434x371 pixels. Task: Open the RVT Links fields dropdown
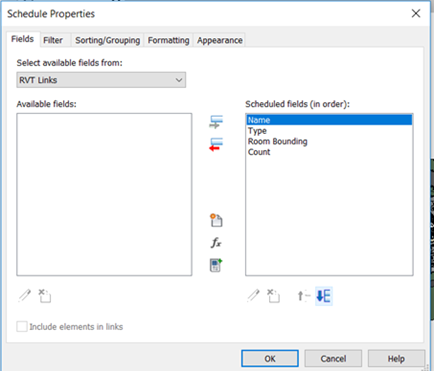point(101,80)
